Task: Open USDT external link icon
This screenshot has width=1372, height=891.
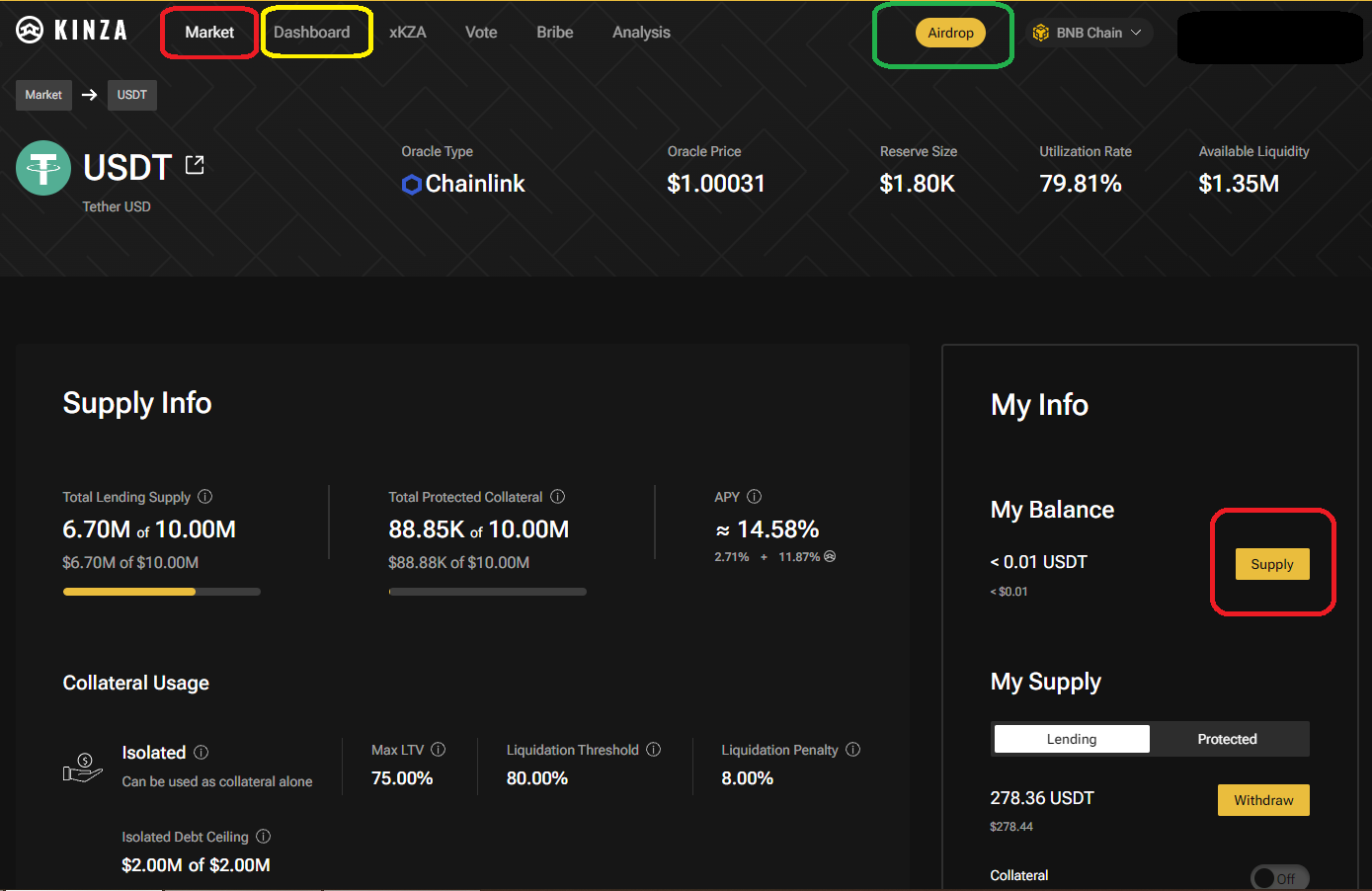Action: point(195,165)
